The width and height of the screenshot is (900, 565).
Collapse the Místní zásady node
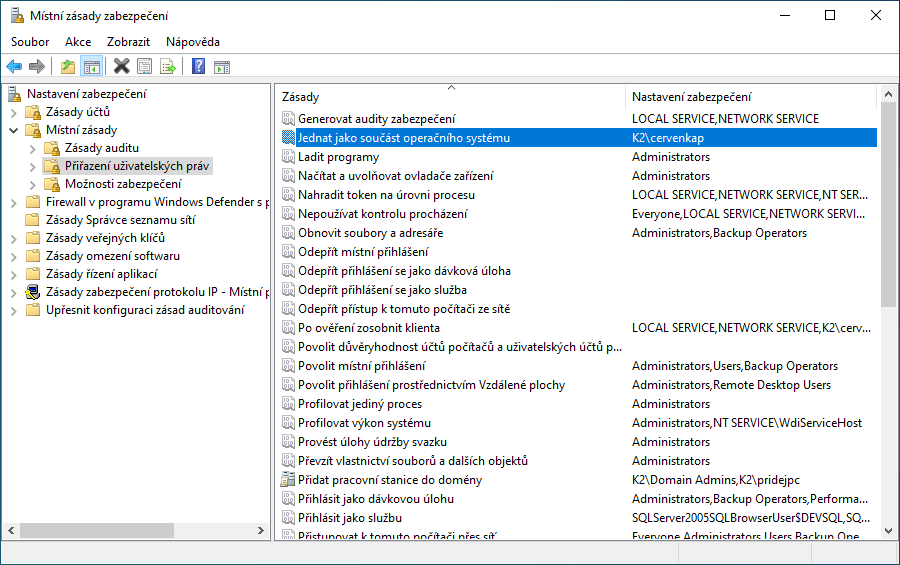14,130
